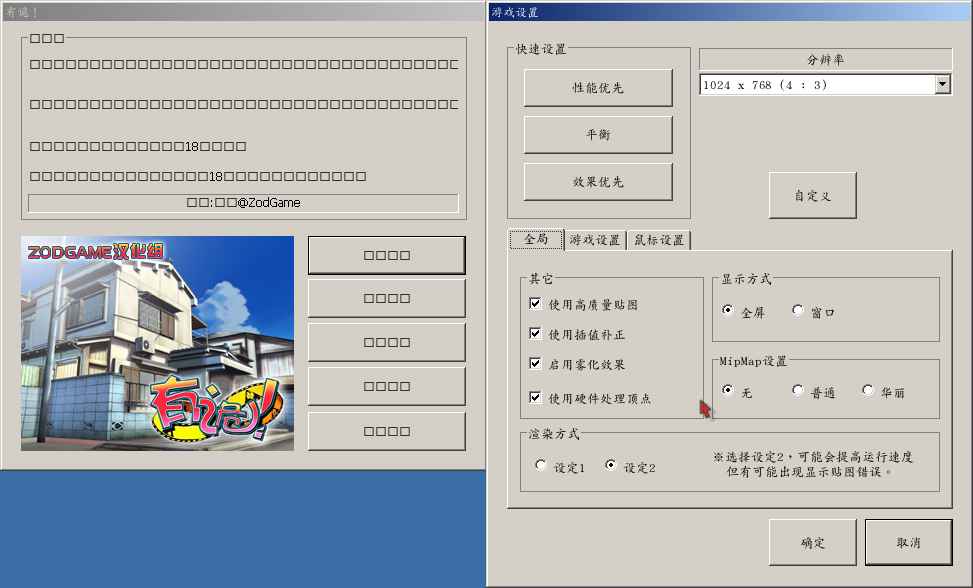The width and height of the screenshot is (973, 588).
Task: Switch to the 全局 tab
Action: pos(536,239)
